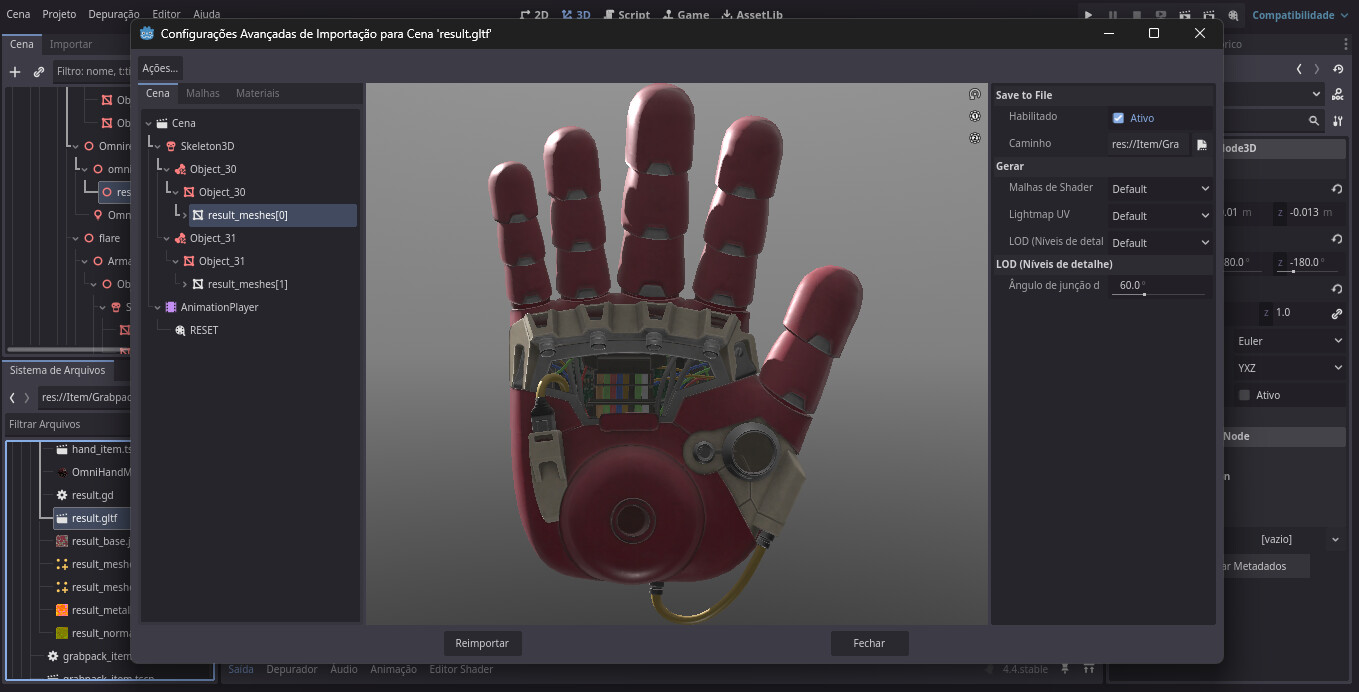
Task: Open the Game workspace
Action: (x=685, y=15)
